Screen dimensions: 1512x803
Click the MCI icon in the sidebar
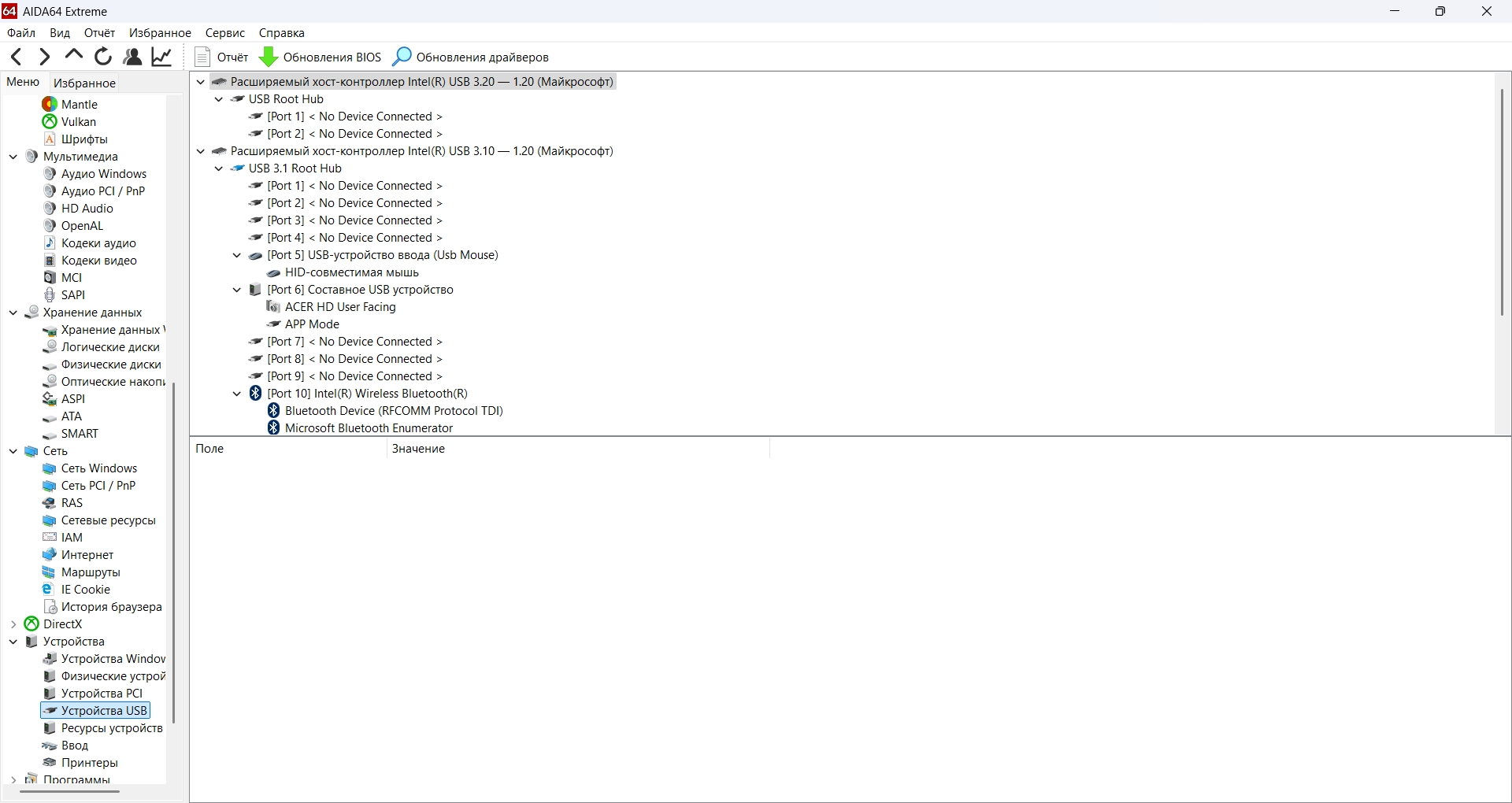50,277
